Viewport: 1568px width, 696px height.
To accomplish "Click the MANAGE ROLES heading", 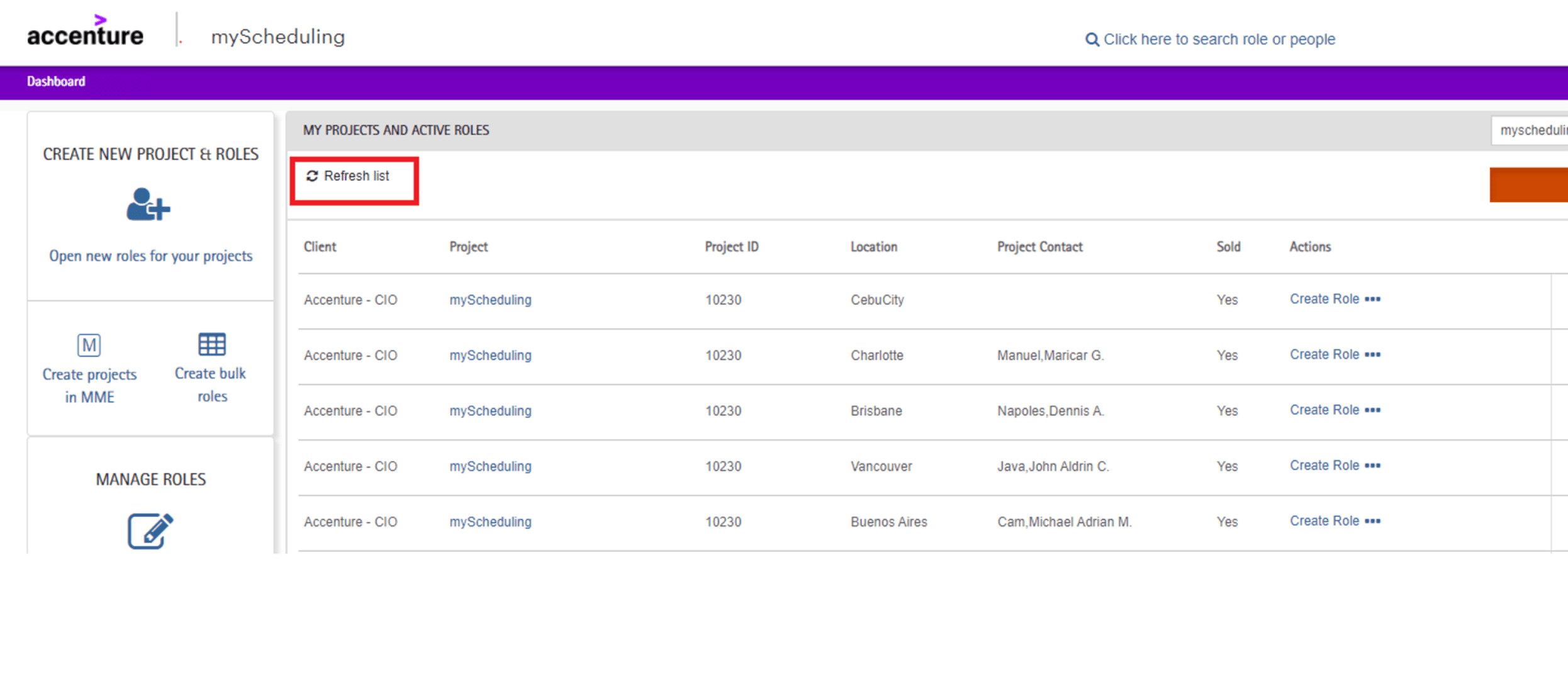I will click(x=151, y=479).
